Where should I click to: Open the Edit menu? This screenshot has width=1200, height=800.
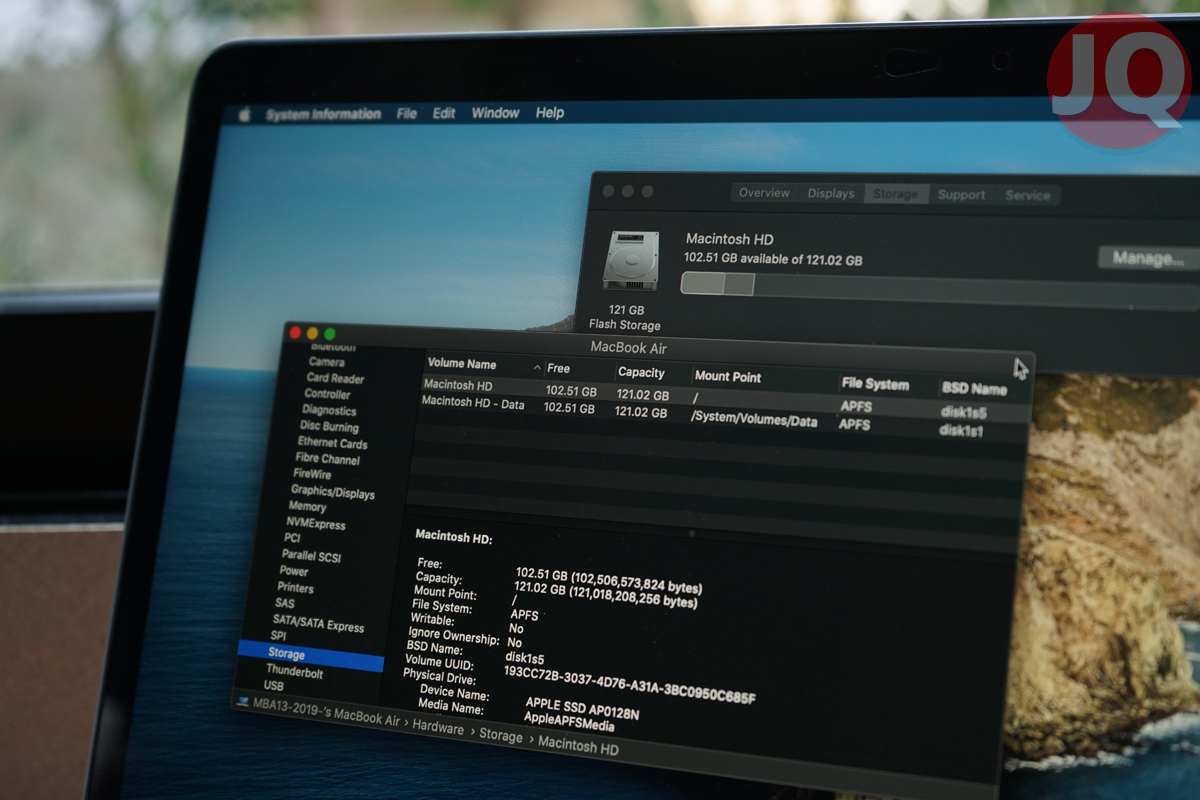[444, 113]
